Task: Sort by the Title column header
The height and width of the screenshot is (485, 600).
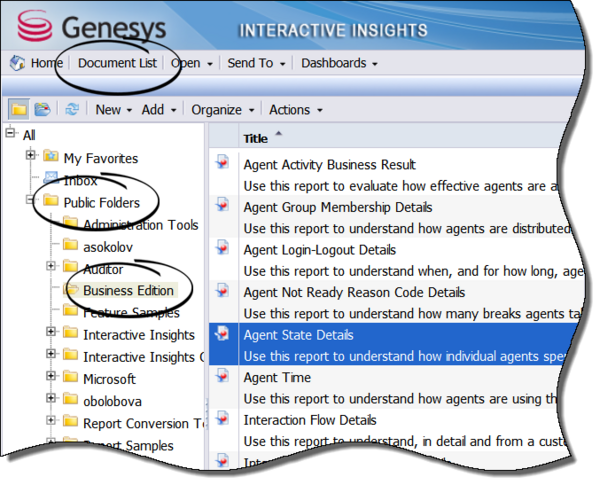Action: tap(256, 139)
